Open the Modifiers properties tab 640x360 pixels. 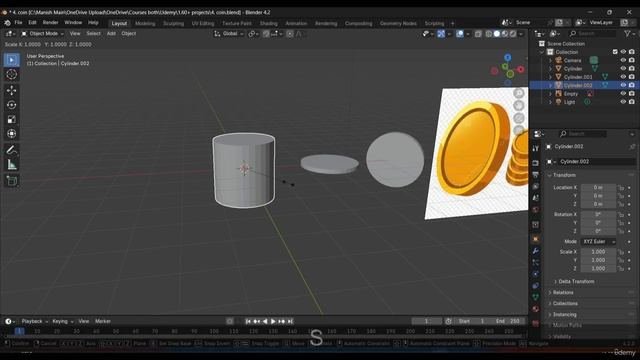click(536, 251)
